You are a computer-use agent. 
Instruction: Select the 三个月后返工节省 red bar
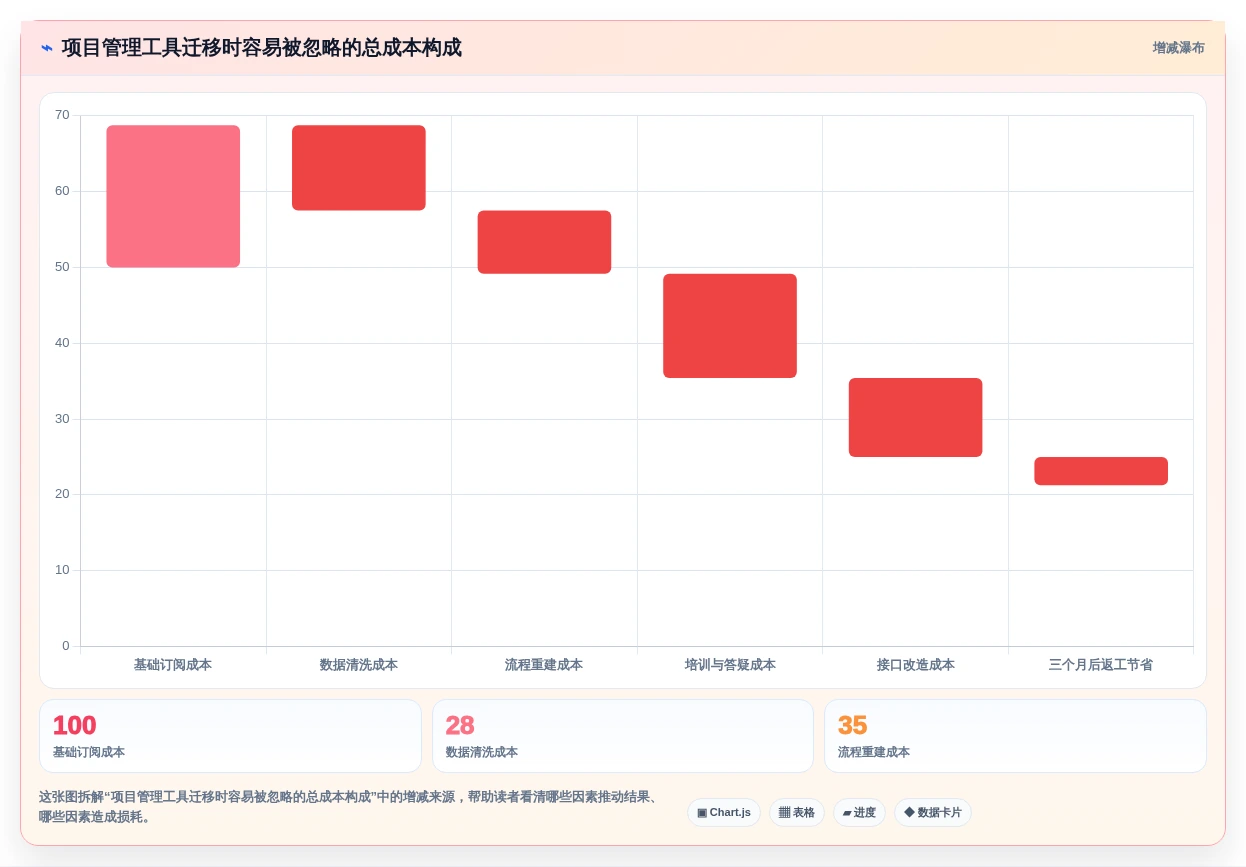tap(1101, 471)
